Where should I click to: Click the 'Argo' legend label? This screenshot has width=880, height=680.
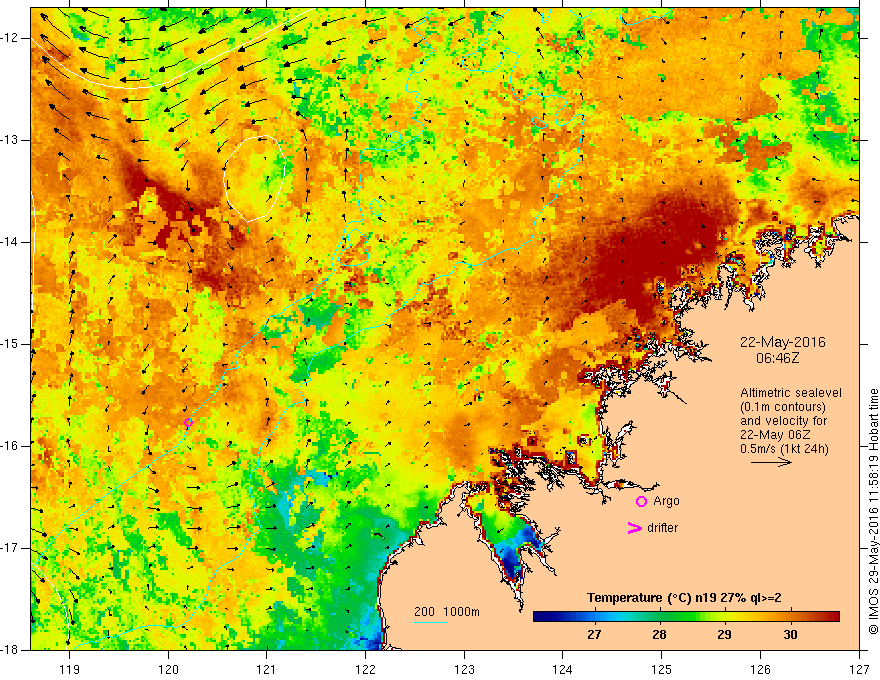[666, 501]
